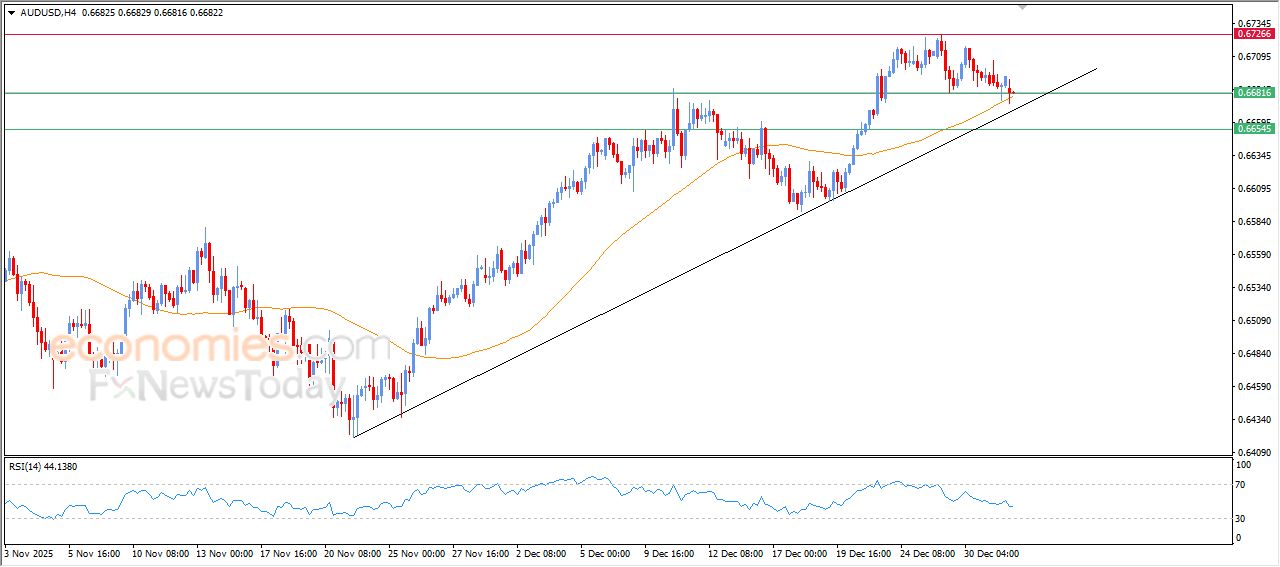Click the 0.67345 value on price scale
This screenshot has width=1280, height=567.
point(1253,23)
